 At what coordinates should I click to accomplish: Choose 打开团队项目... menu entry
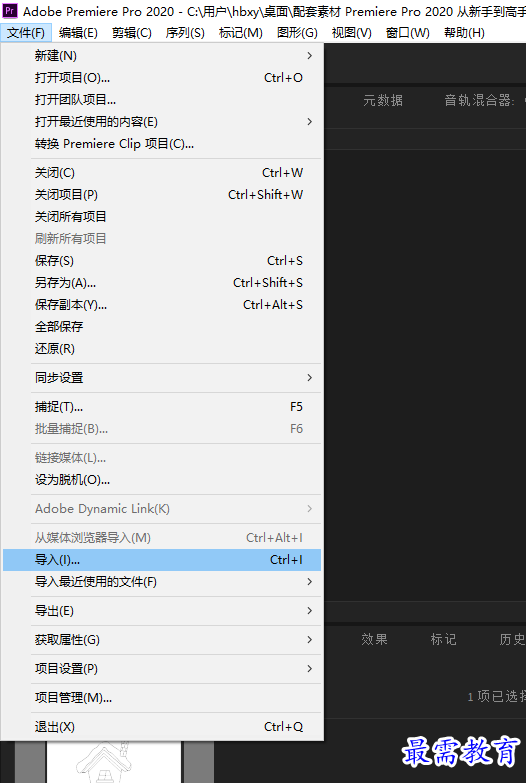[x=162, y=99]
